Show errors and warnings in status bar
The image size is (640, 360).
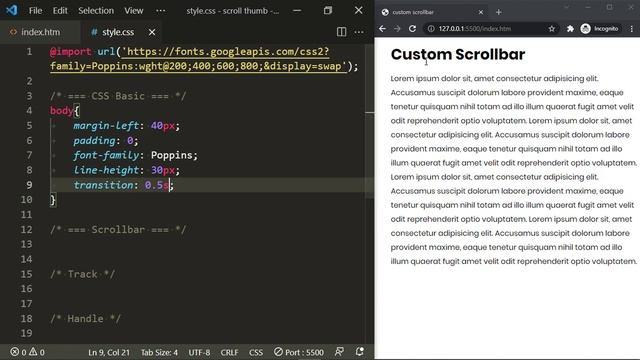point(28,352)
